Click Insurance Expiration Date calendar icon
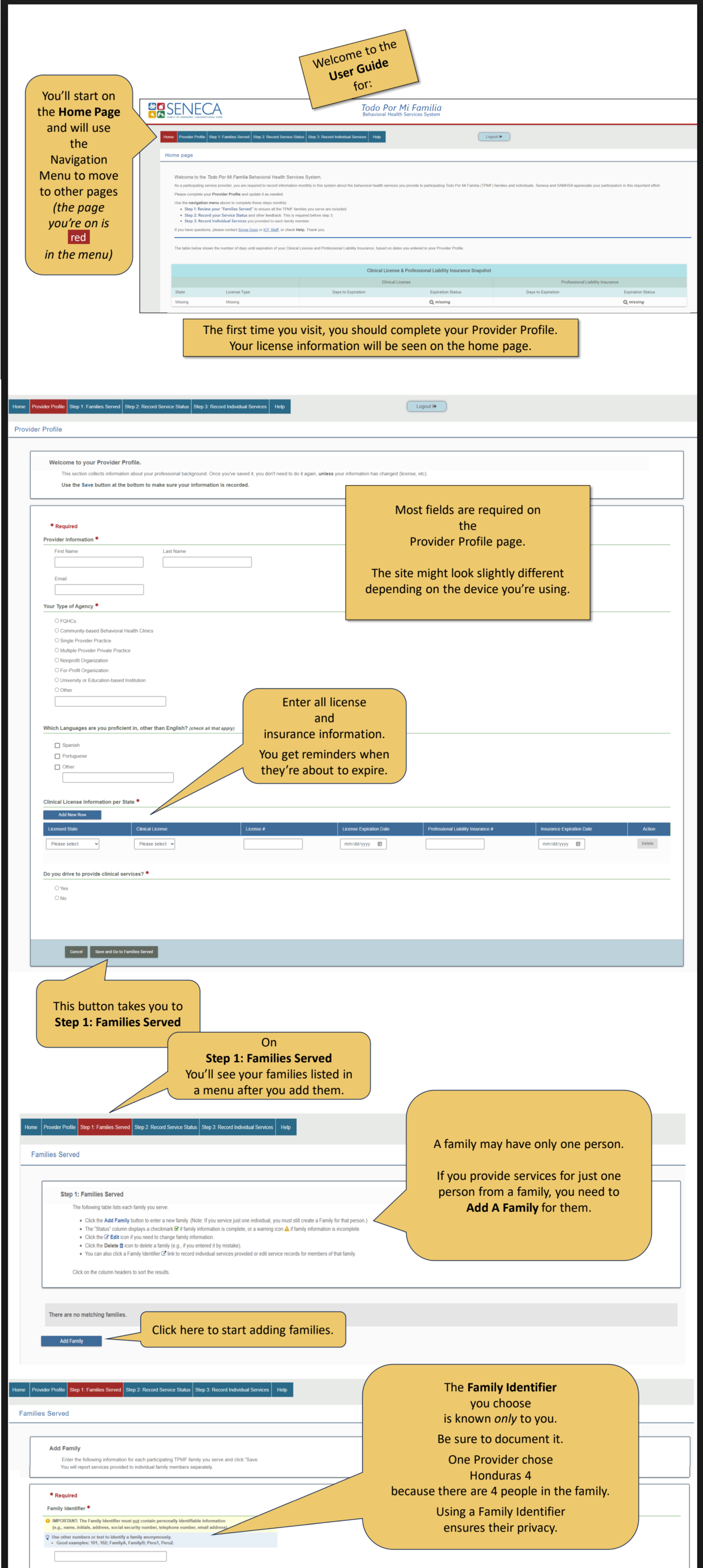703x1568 pixels. 578,844
